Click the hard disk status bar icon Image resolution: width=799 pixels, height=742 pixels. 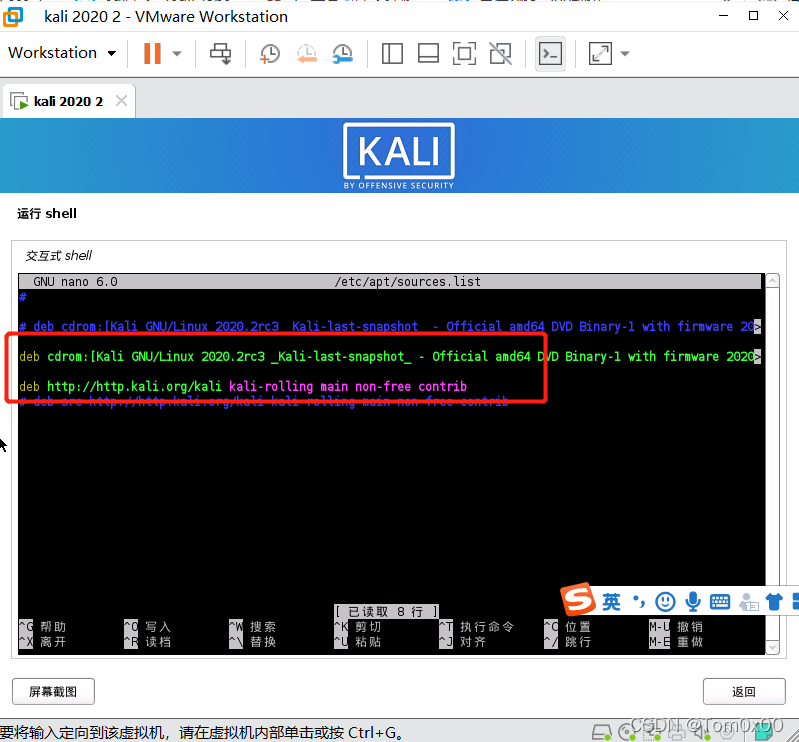coord(602,732)
